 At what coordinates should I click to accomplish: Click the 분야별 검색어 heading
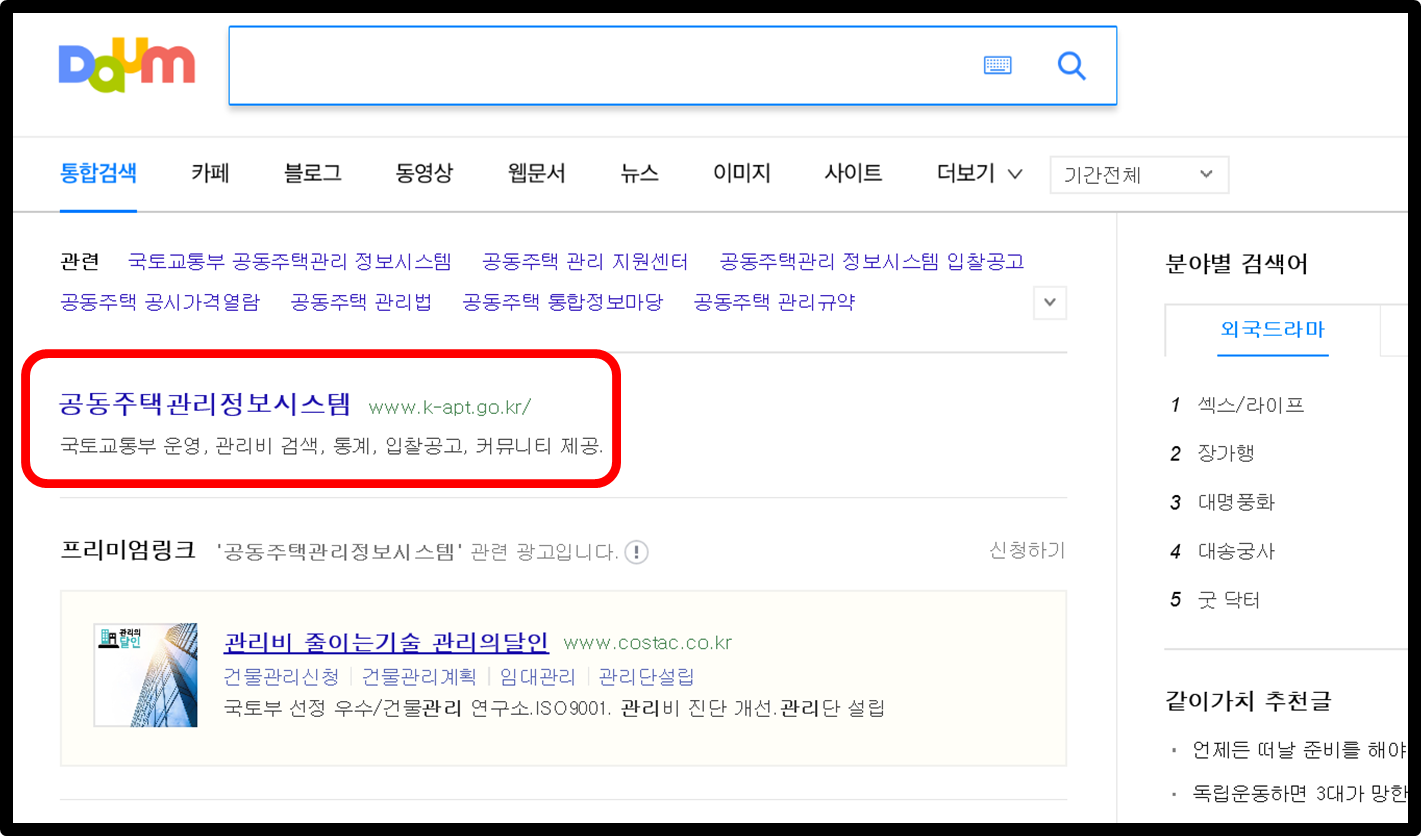coord(1237,264)
